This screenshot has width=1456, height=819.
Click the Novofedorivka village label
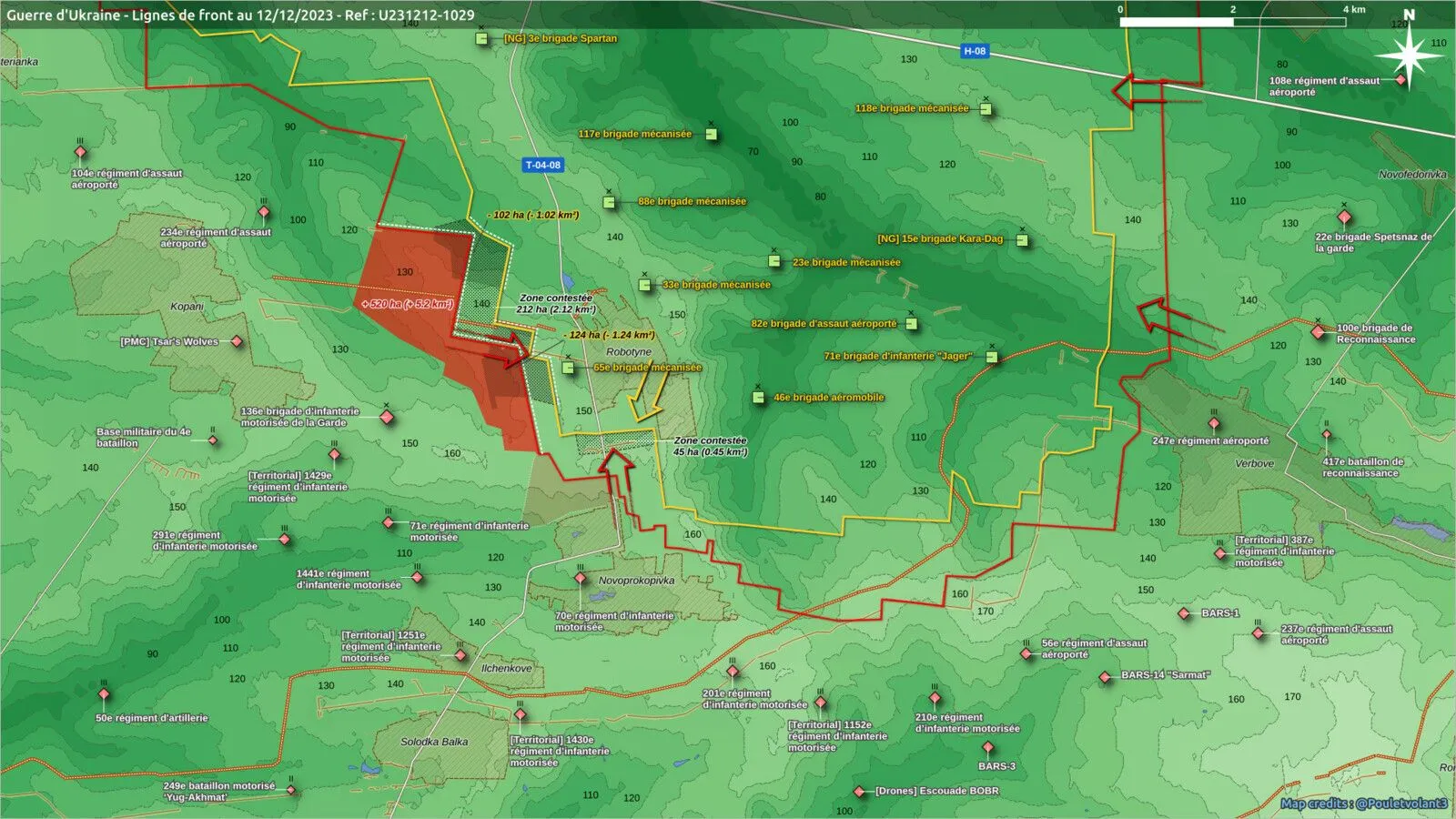coord(1412,174)
